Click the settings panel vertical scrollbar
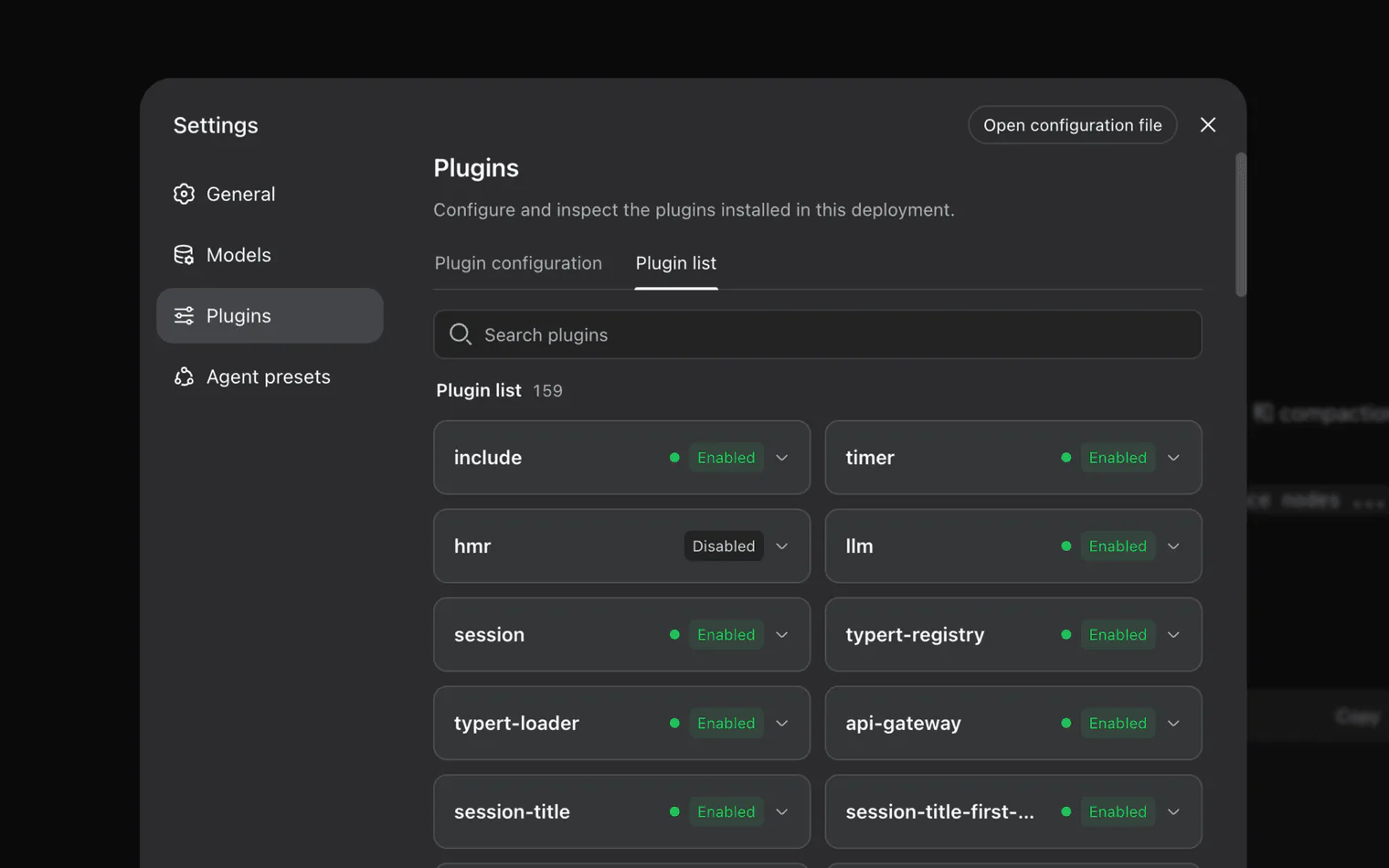Screen dimensions: 1389x868 point(1241,225)
